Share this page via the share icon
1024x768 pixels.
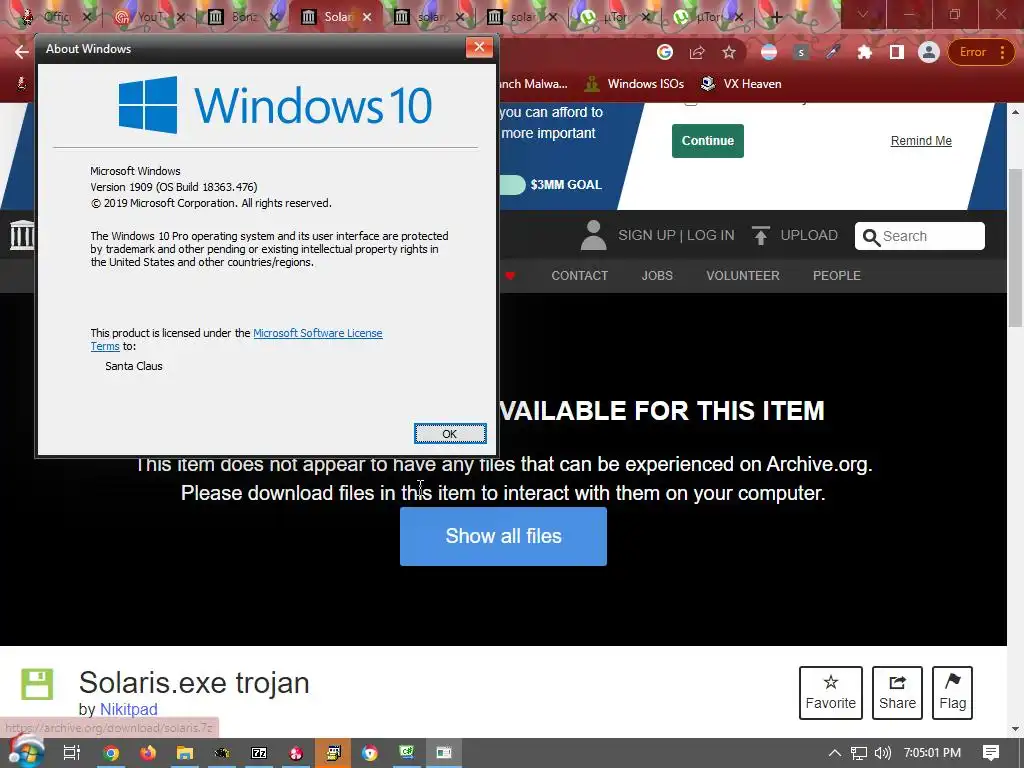coord(697,52)
